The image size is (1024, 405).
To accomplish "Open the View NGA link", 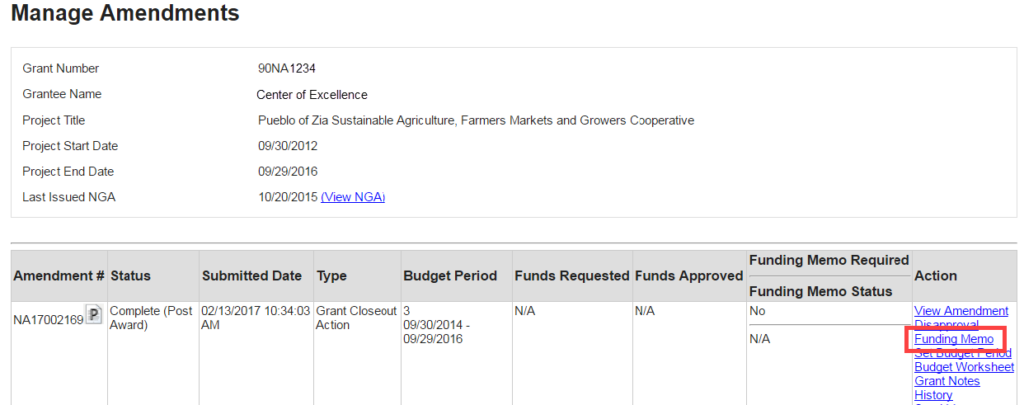I will pyautogui.click(x=353, y=197).
